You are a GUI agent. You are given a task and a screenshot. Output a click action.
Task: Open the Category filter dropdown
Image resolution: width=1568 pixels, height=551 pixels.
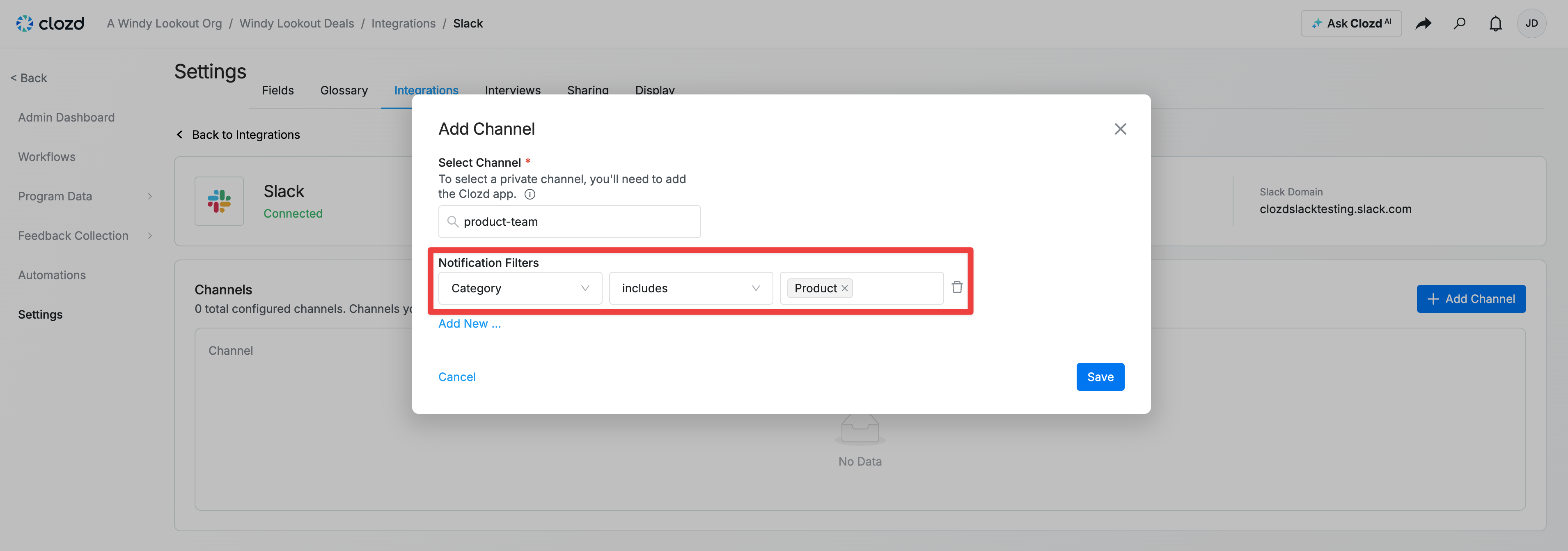(x=520, y=289)
